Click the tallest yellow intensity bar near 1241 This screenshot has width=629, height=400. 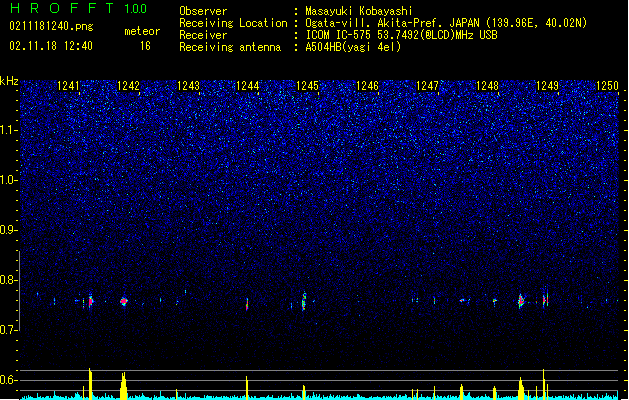click(x=90, y=384)
